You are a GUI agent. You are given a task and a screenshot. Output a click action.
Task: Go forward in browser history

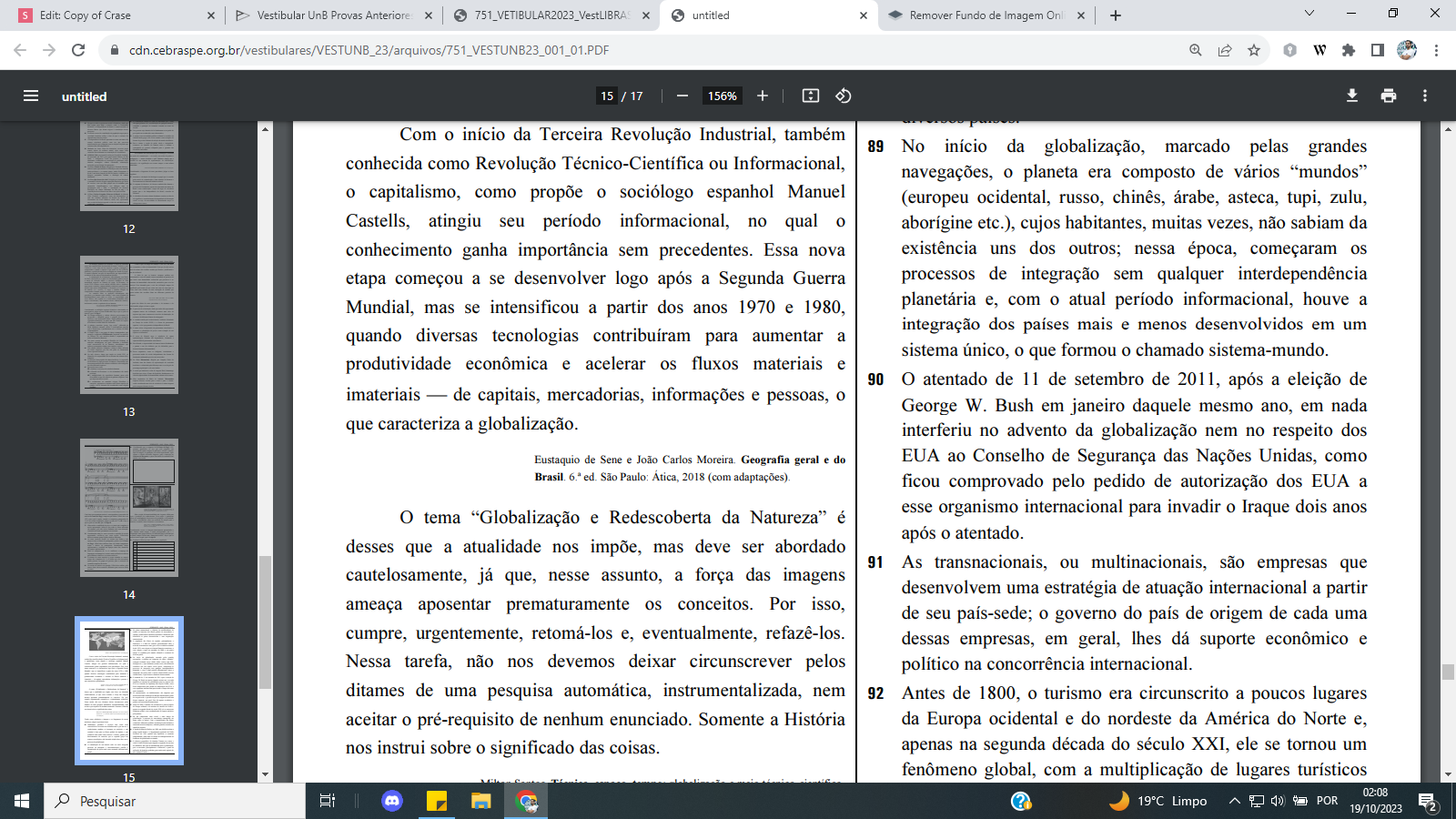pos(49,50)
